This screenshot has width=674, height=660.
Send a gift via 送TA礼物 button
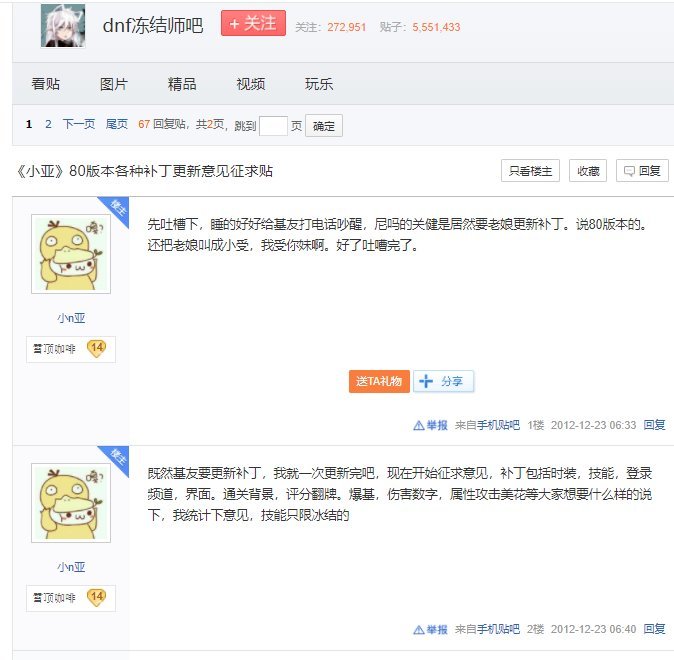tap(379, 381)
